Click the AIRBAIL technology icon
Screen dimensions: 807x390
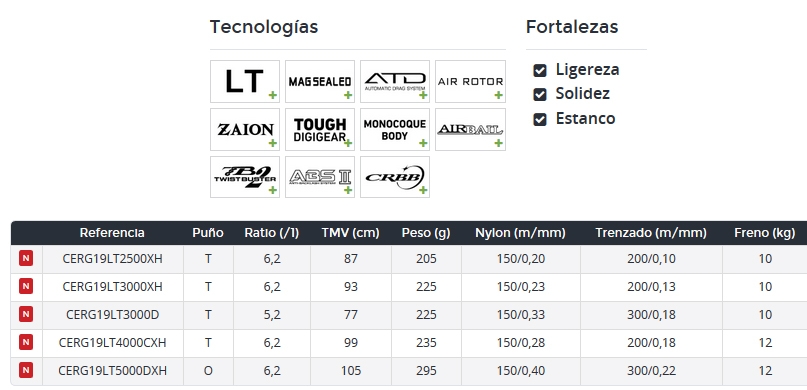click(x=470, y=129)
